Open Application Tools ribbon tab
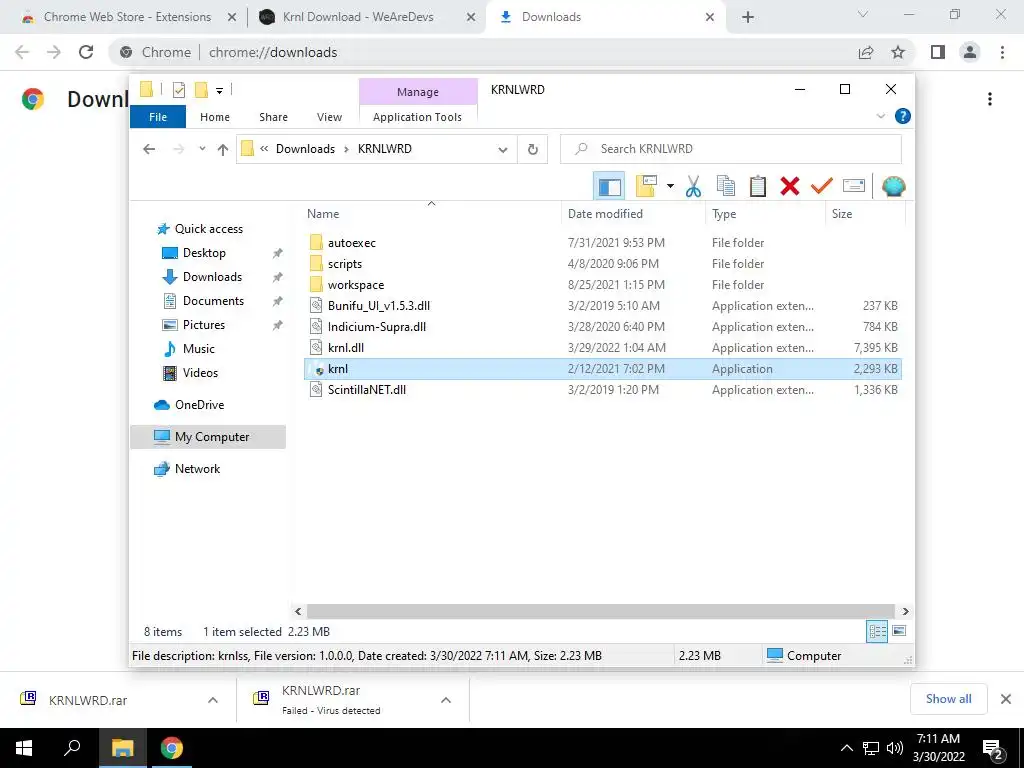 pyautogui.click(x=417, y=117)
